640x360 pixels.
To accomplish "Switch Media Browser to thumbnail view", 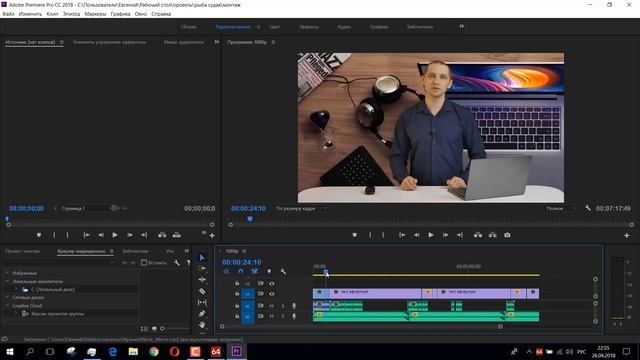I will tap(154, 328).
